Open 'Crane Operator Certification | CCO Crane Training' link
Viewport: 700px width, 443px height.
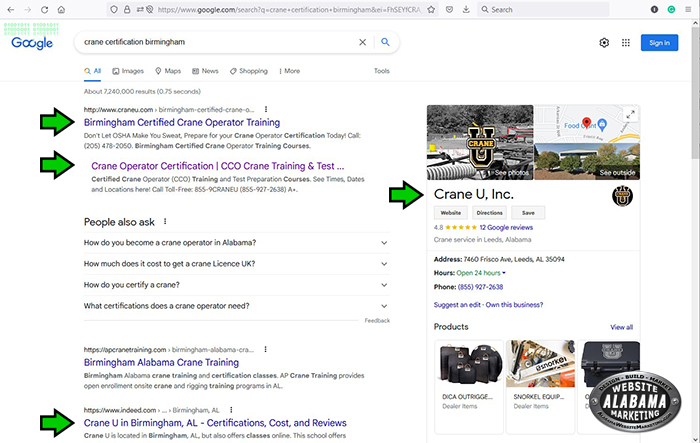(x=218, y=166)
